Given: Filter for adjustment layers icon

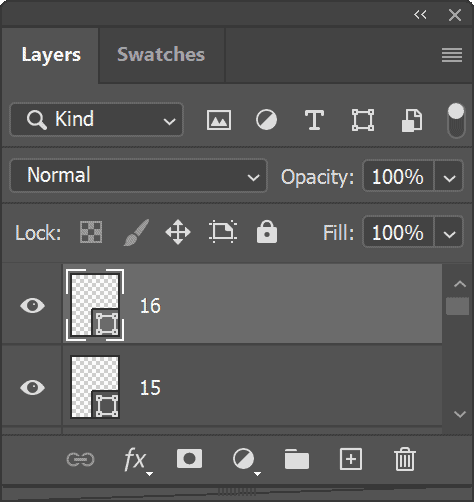Looking at the screenshot, I should point(266,120).
